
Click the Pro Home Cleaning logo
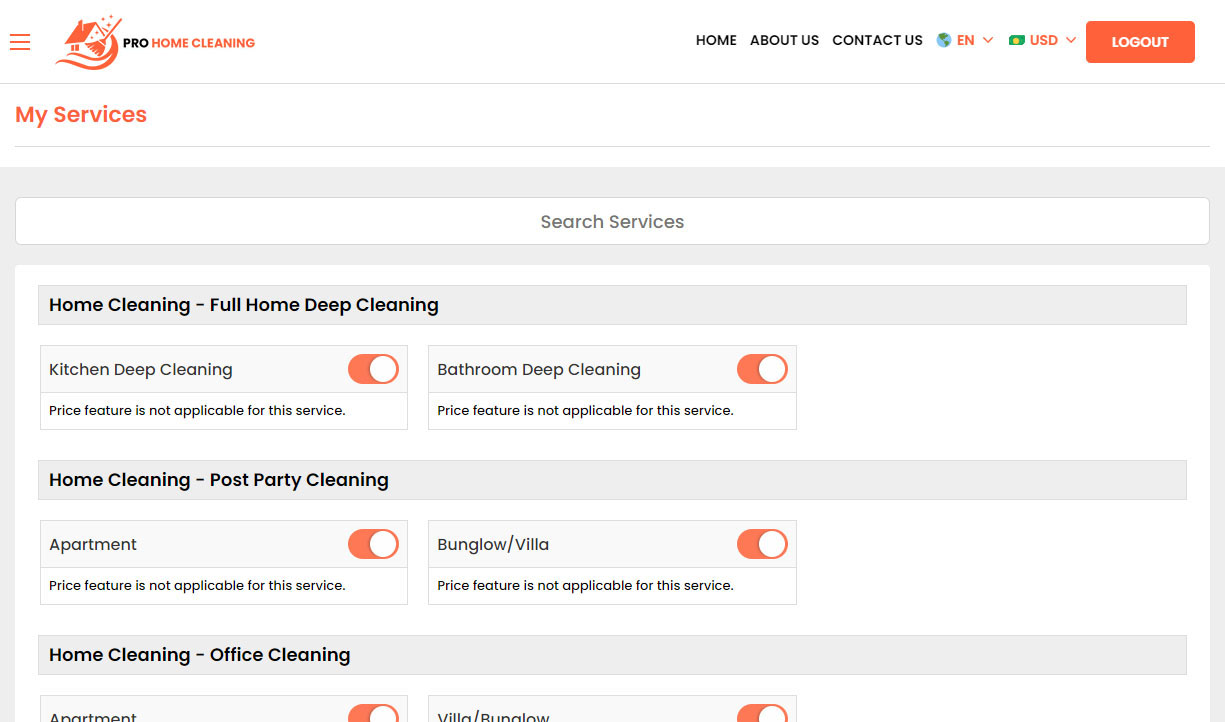[155, 42]
